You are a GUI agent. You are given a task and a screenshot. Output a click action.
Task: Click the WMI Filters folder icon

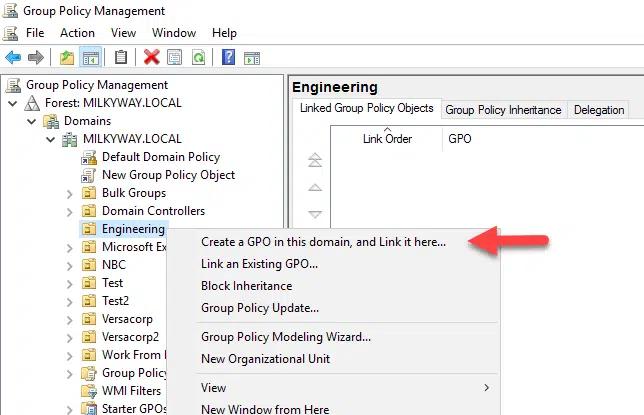pyautogui.click(x=89, y=391)
